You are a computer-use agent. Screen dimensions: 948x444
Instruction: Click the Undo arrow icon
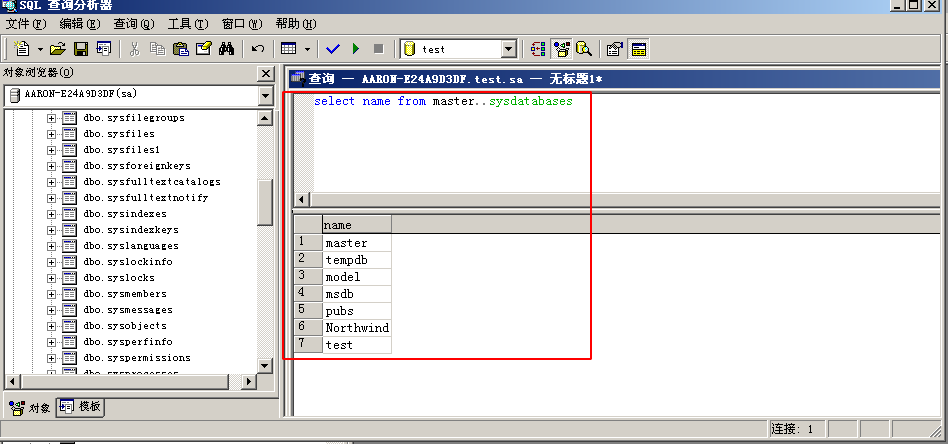(x=258, y=49)
